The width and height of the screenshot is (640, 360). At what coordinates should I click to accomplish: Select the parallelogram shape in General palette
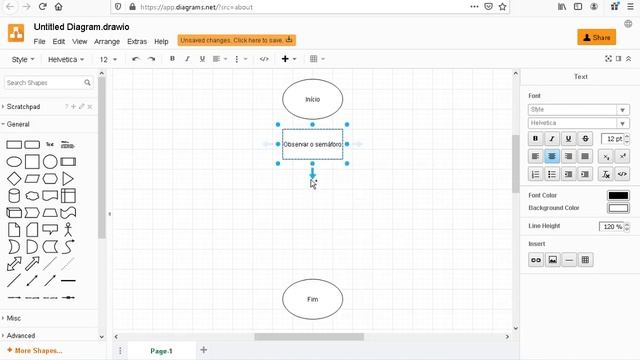click(x=32, y=179)
